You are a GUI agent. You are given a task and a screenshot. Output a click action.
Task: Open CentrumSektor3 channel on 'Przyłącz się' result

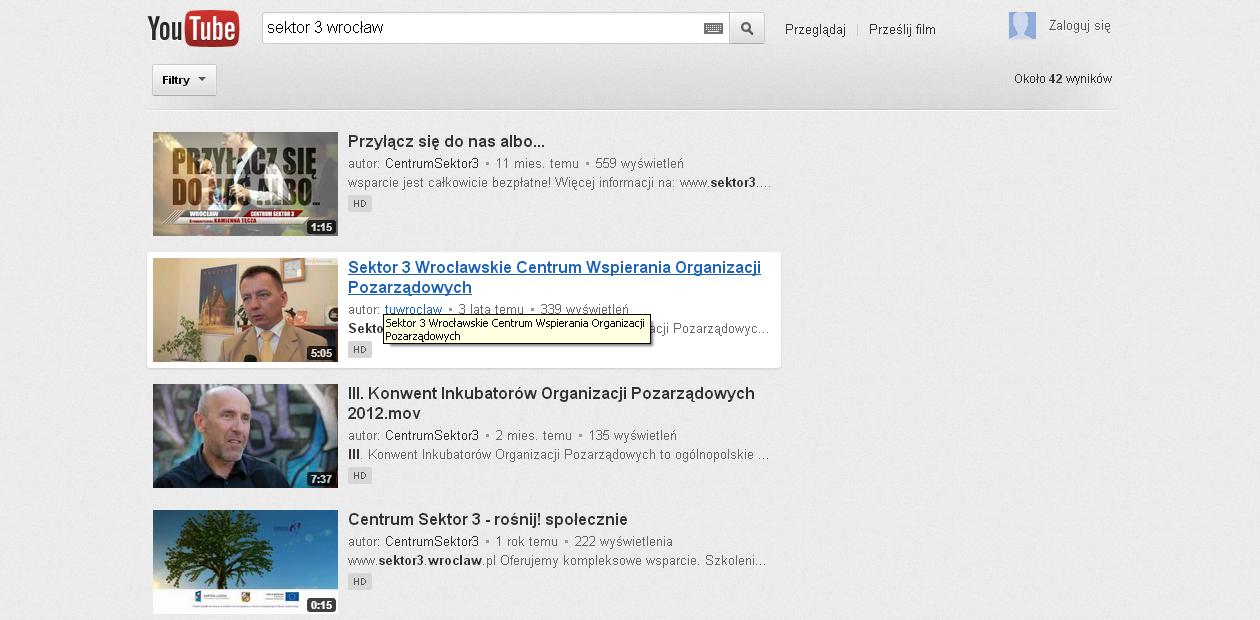tap(432, 163)
